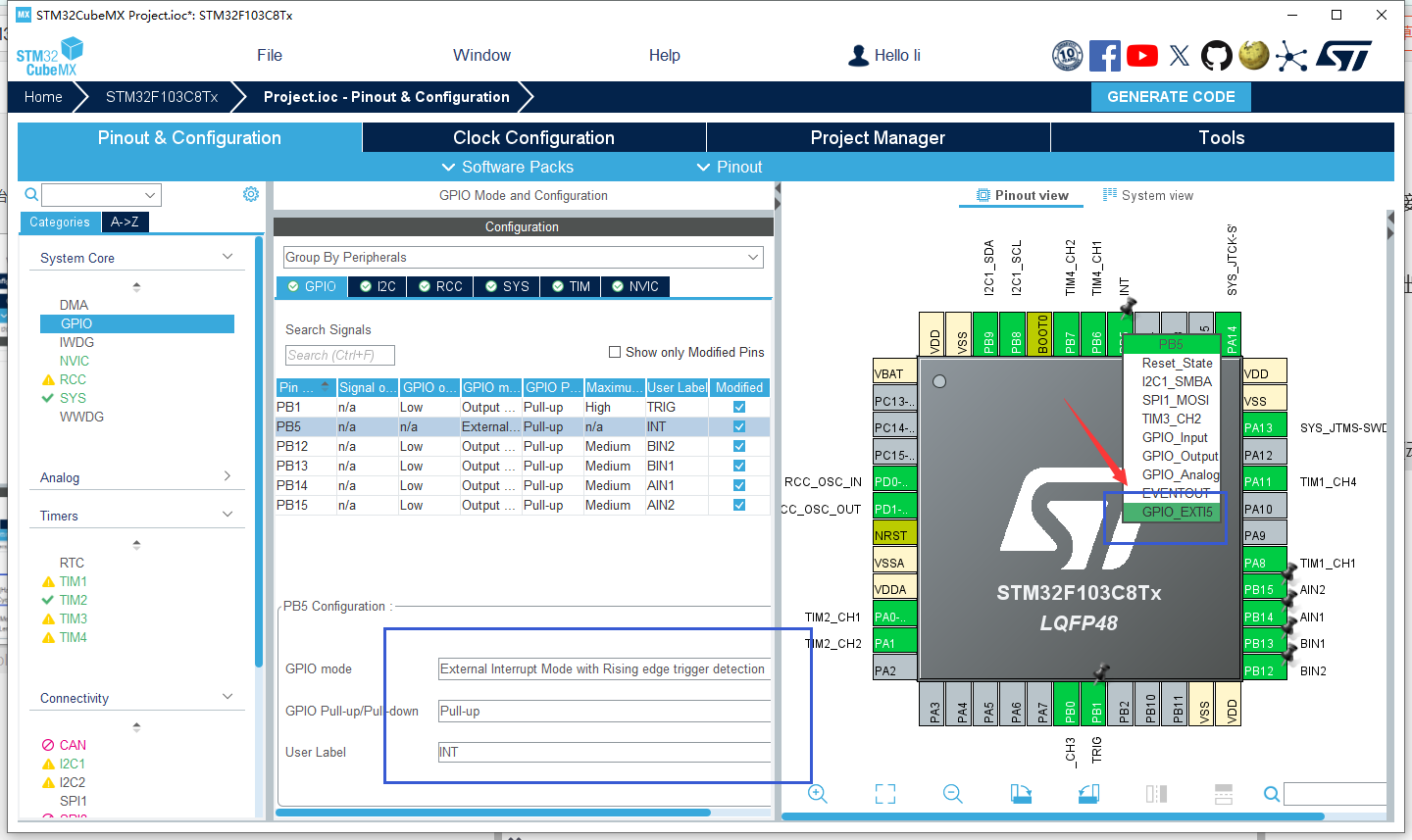Go to Home breadcrumb

pos(43,97)
